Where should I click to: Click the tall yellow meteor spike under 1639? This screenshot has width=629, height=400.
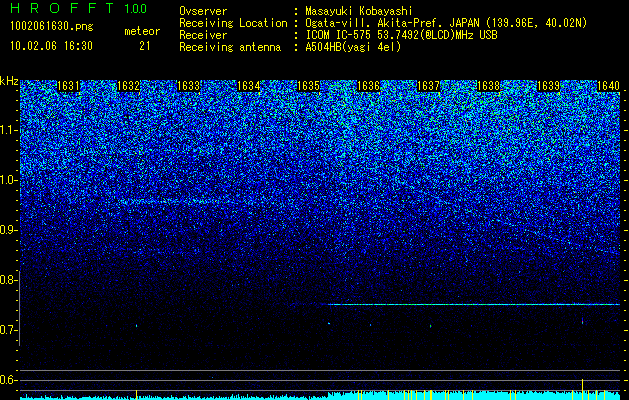[x=582, y=389]
